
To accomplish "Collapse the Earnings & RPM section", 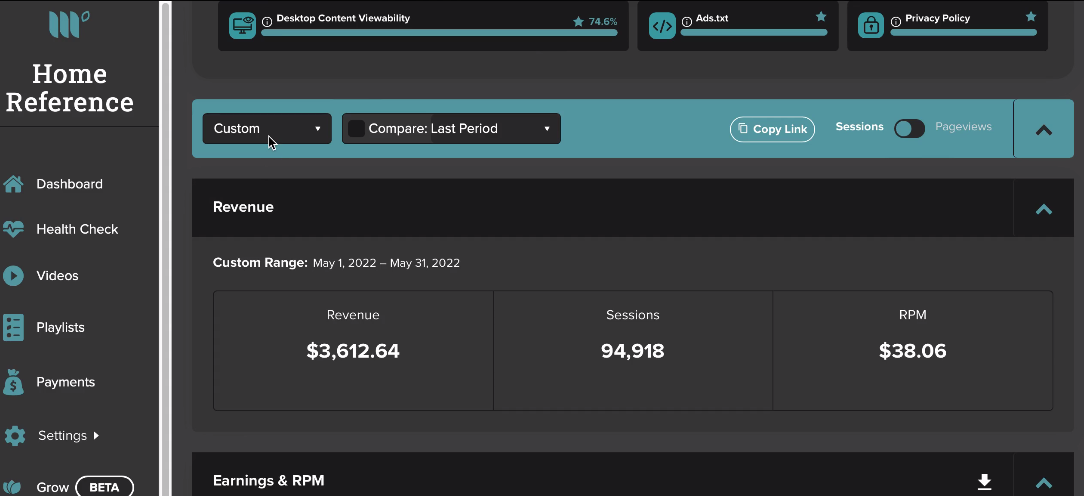I will [1043, 483].
